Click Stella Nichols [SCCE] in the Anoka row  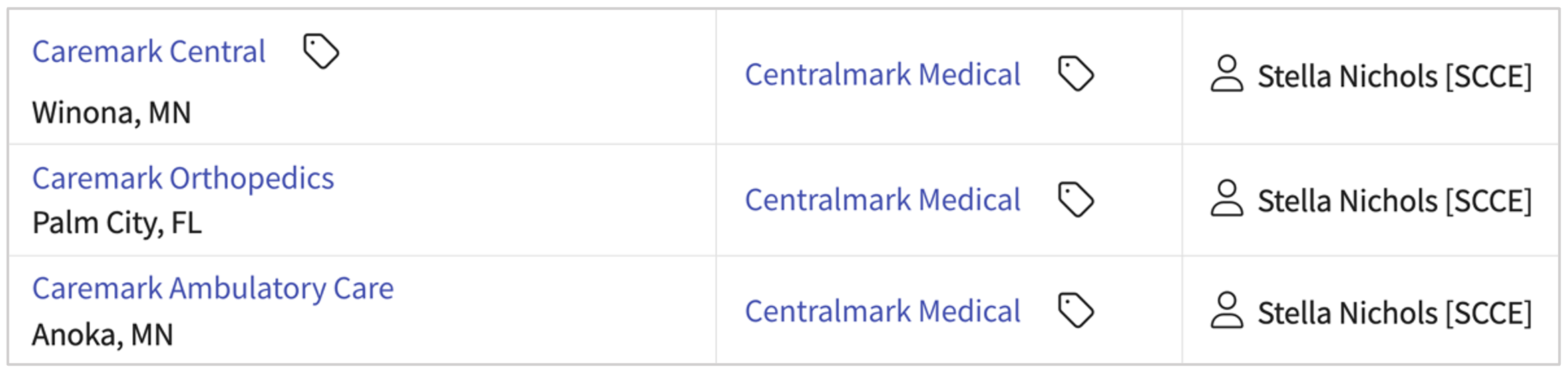point(1394,313)
